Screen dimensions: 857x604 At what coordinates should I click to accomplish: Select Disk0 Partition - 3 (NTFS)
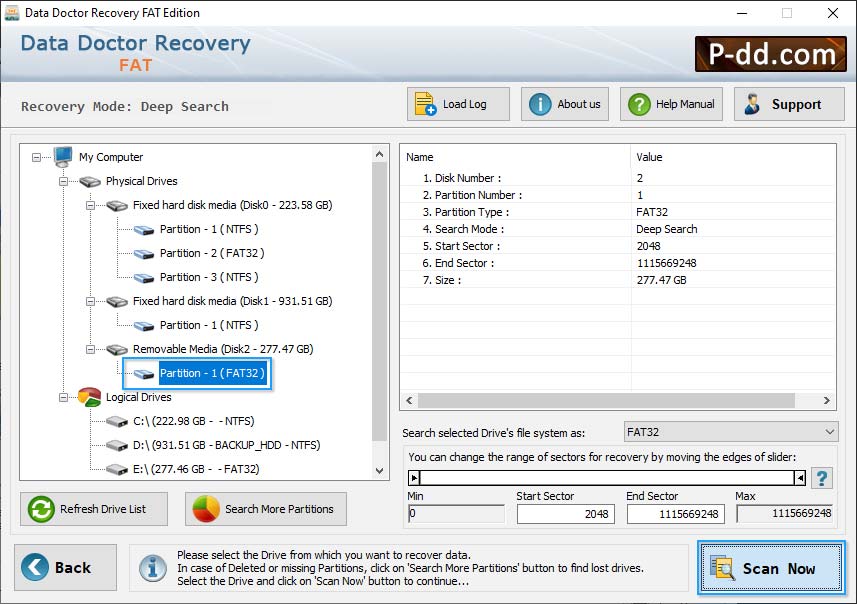[209, 277]
